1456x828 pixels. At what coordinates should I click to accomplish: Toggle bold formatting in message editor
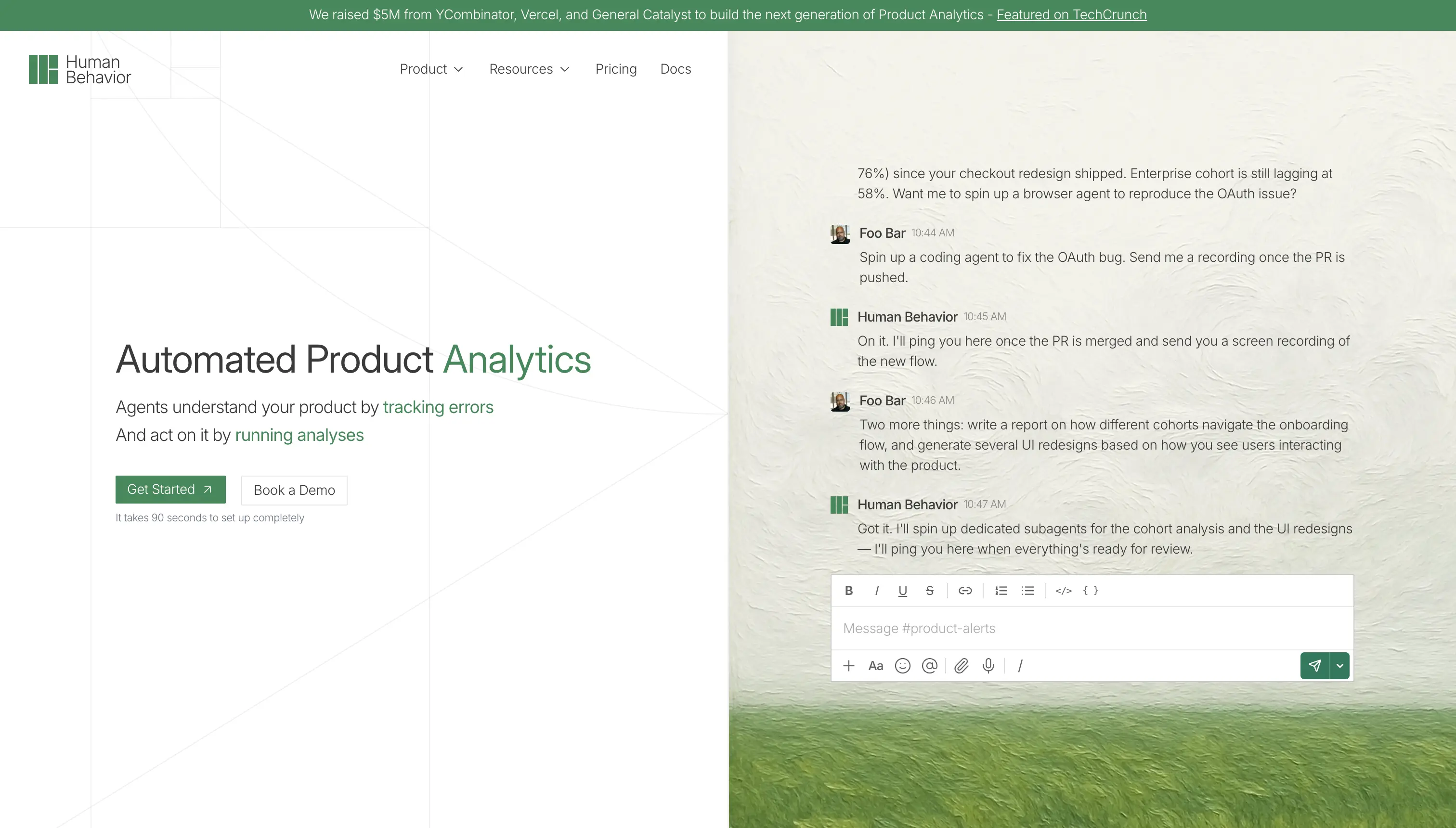(x=848, y=590)
